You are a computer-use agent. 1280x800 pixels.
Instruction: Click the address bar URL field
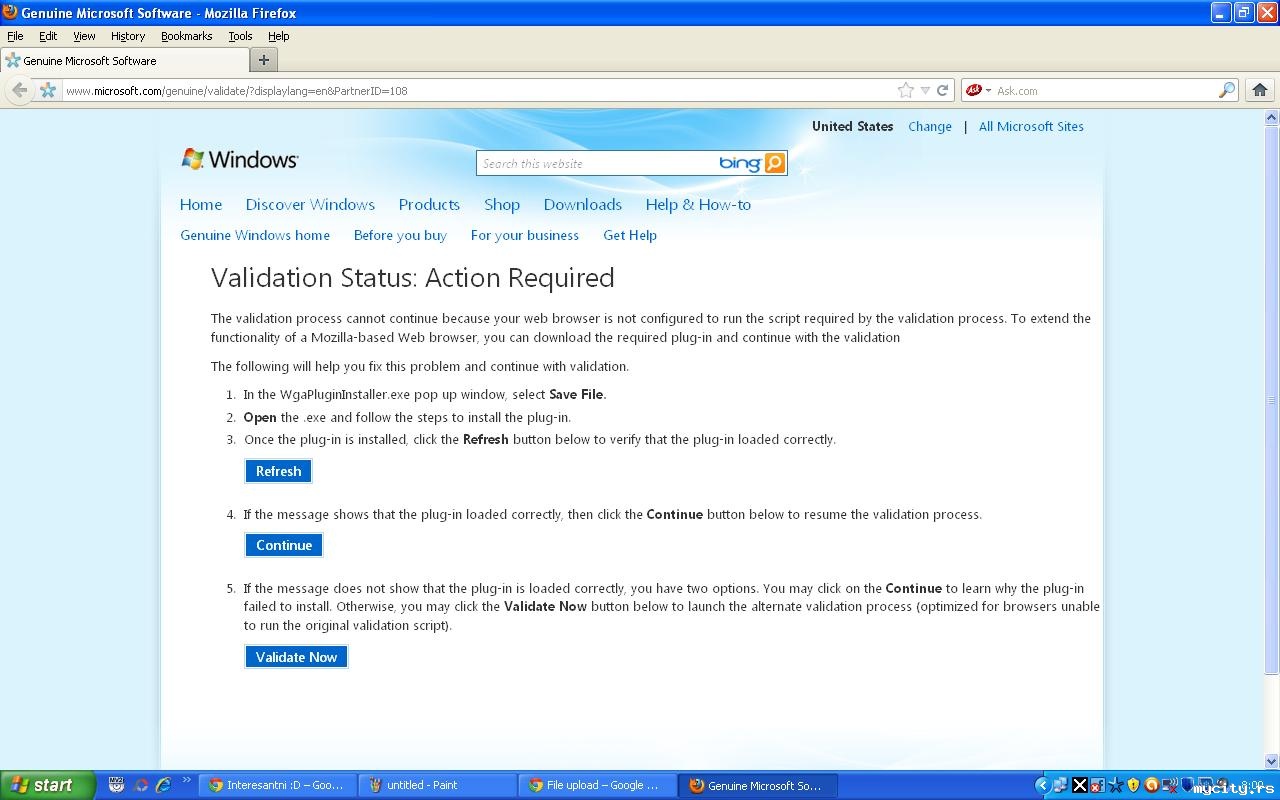pyautogui.click(x=478, y=90)
